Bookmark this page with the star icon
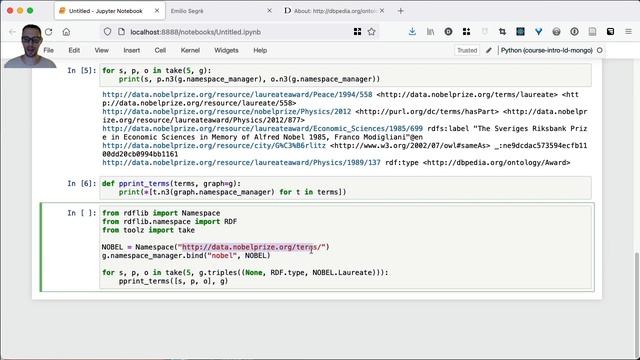Image resolution: width=640 pixels, height=360 pixels. point(371,32)
